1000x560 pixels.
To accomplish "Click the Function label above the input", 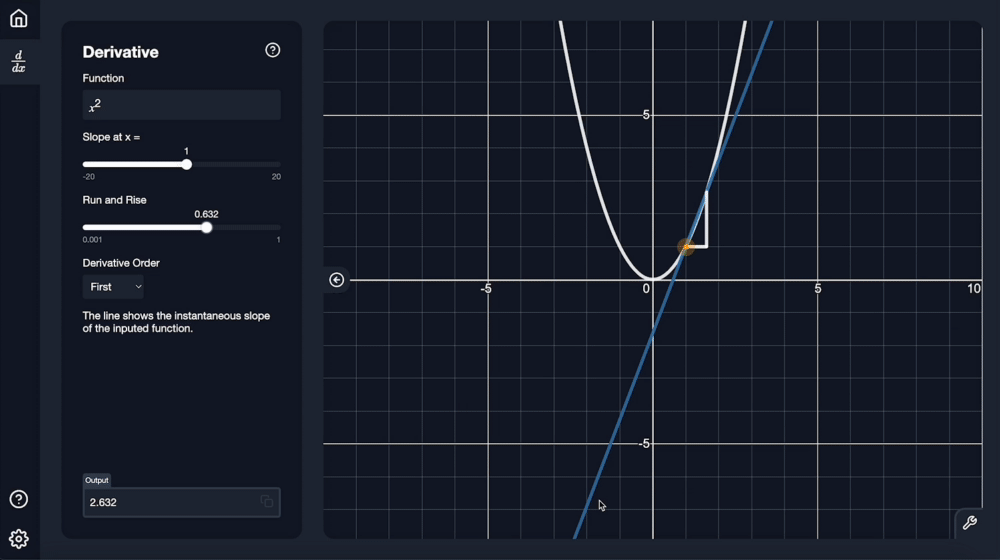I will pyautogui.click(x=103, y=78).
